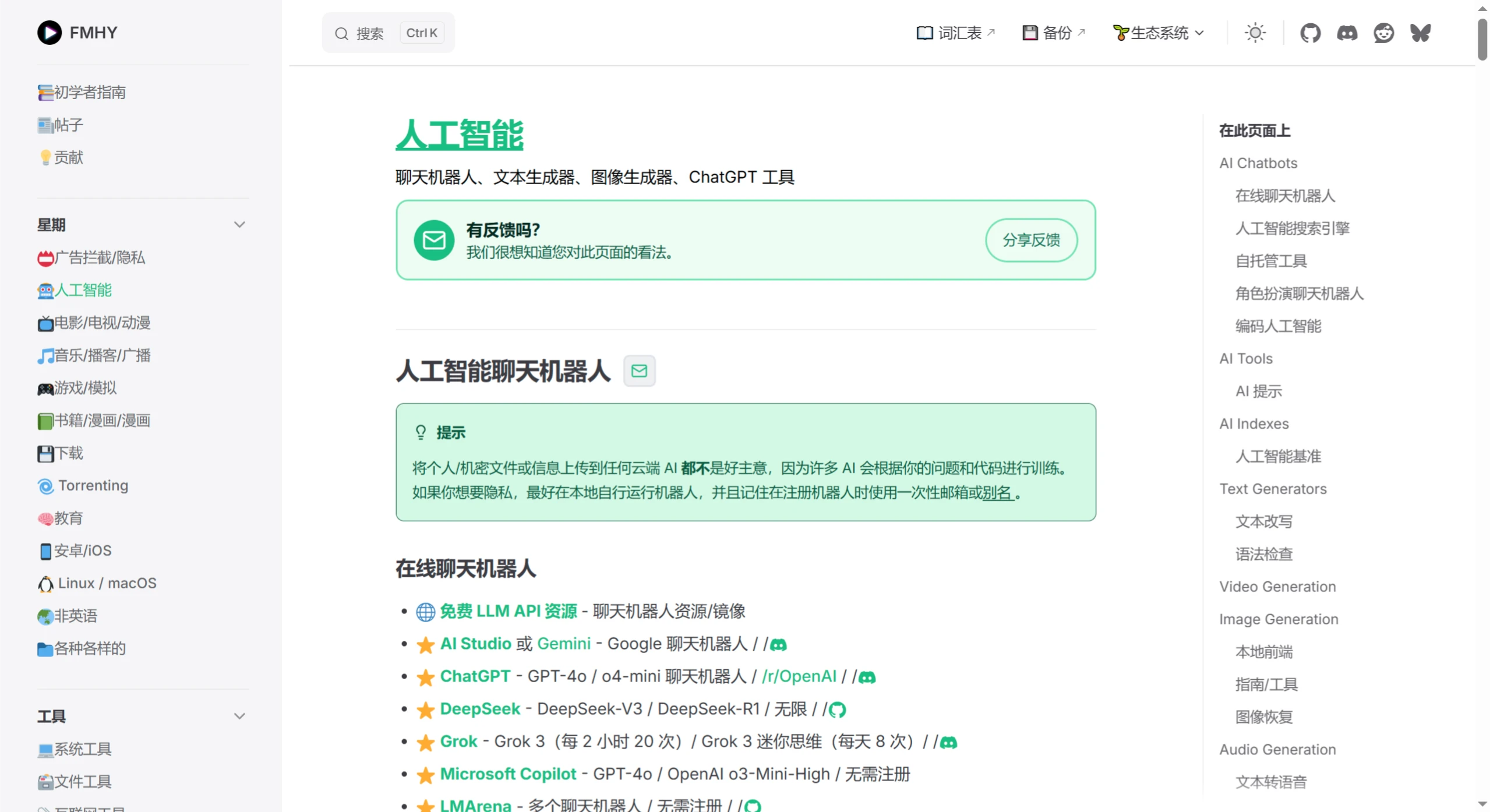Open Torrenting sidebar page

pos(83,486)
